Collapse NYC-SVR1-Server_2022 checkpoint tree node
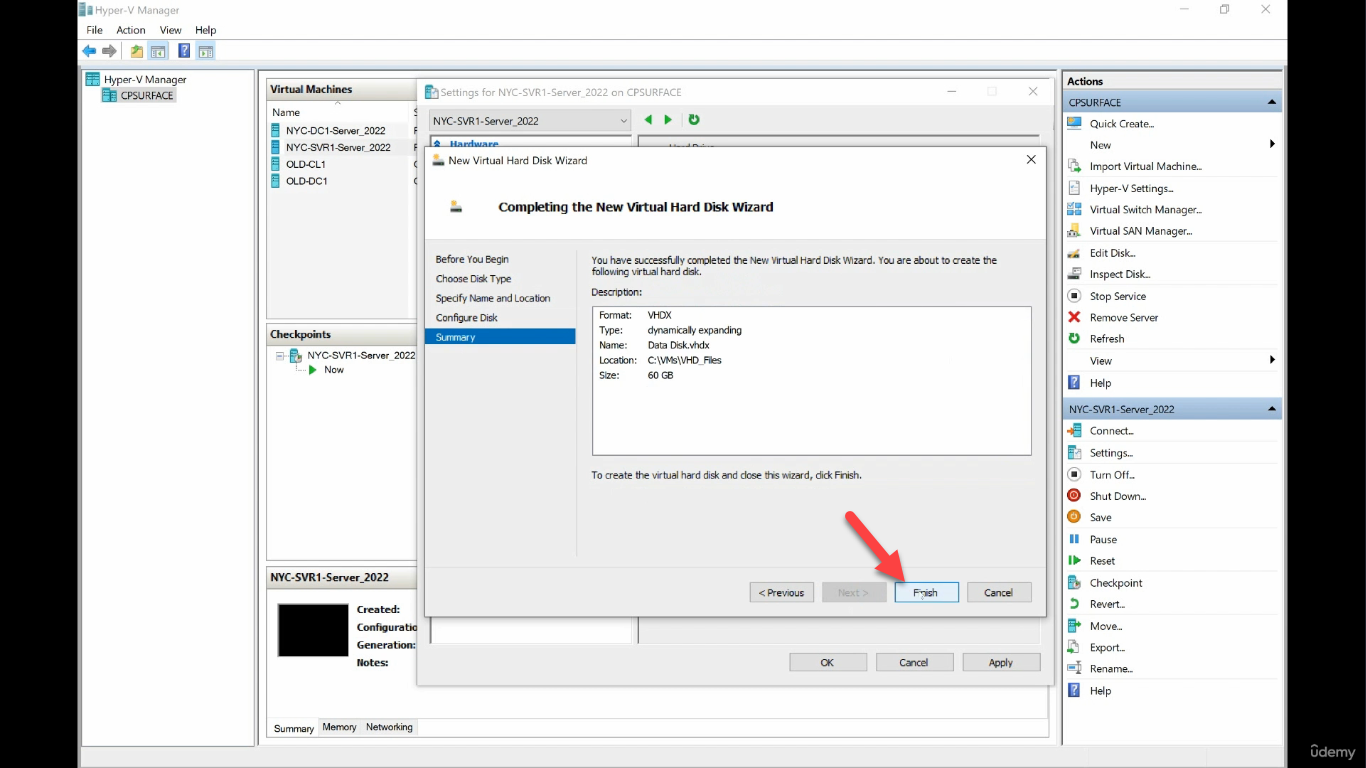The image size is (1366, 768). click(x=281, y=355)
